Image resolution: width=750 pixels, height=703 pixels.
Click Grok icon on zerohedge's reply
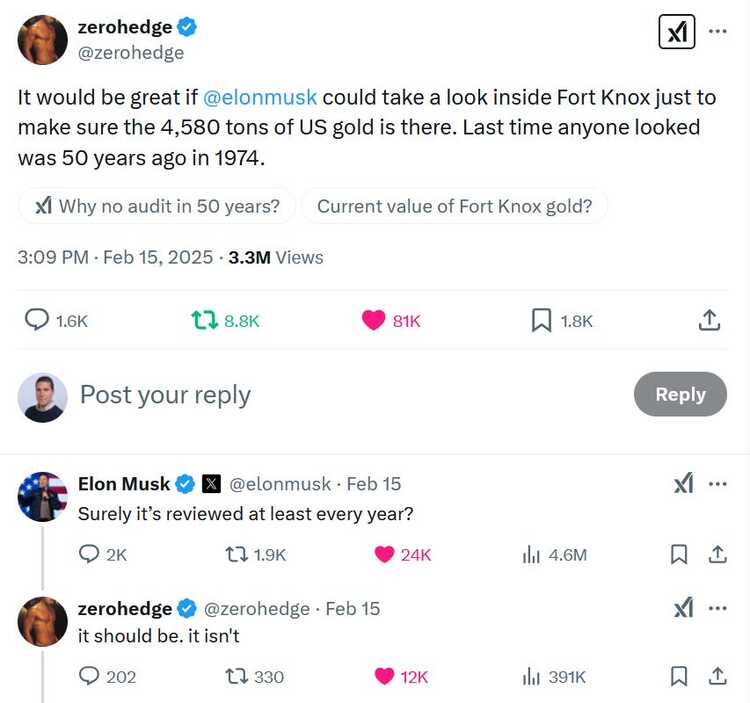coord(683,608)
